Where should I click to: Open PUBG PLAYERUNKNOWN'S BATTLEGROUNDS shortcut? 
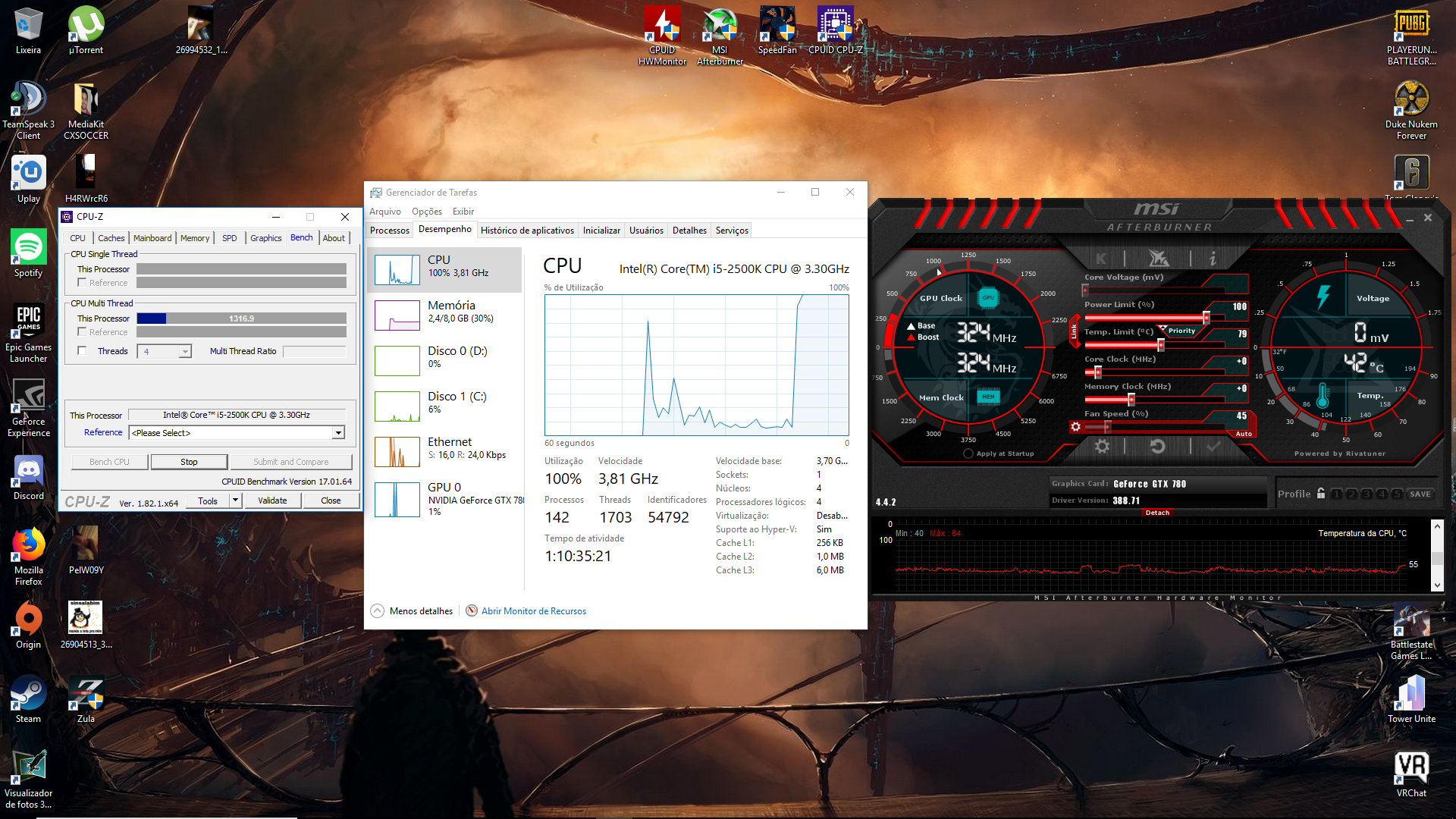coord(1411,36)
